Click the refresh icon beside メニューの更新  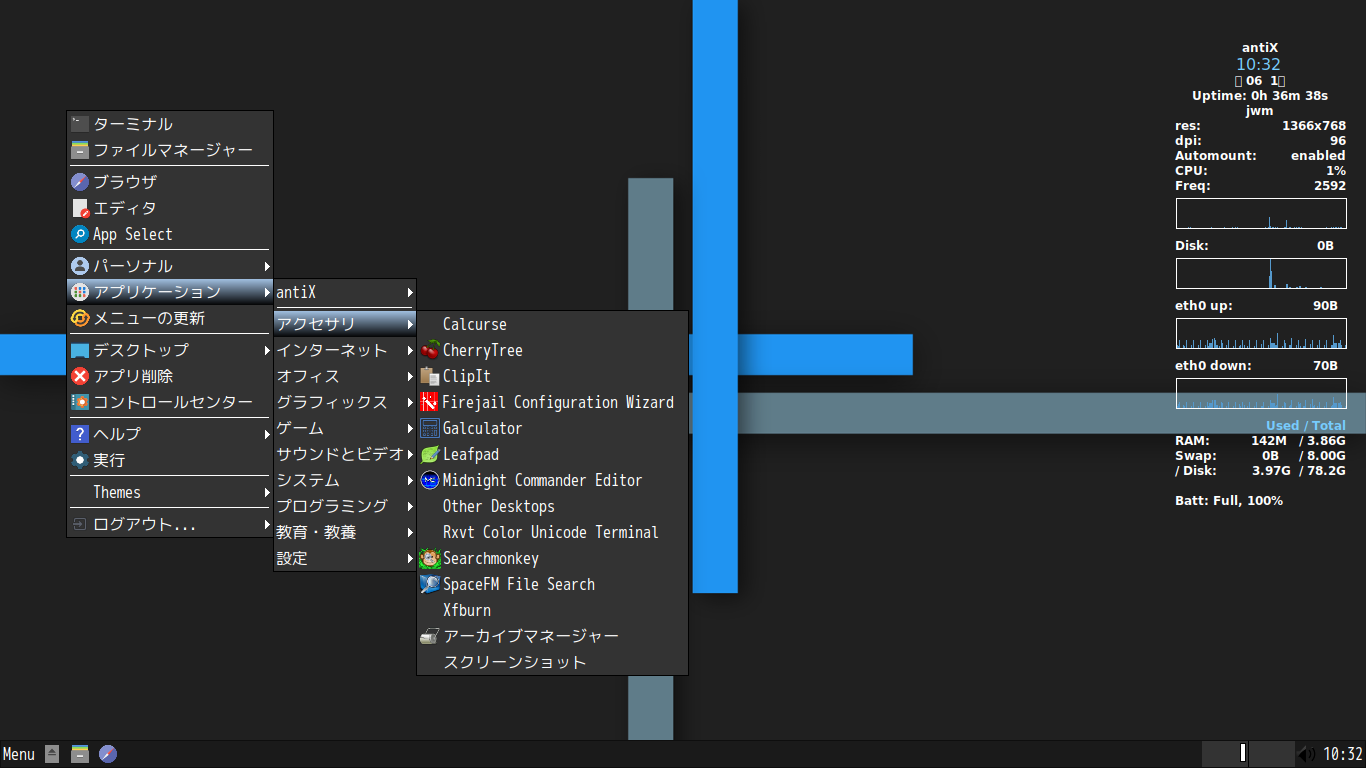(x=80, y=318)
